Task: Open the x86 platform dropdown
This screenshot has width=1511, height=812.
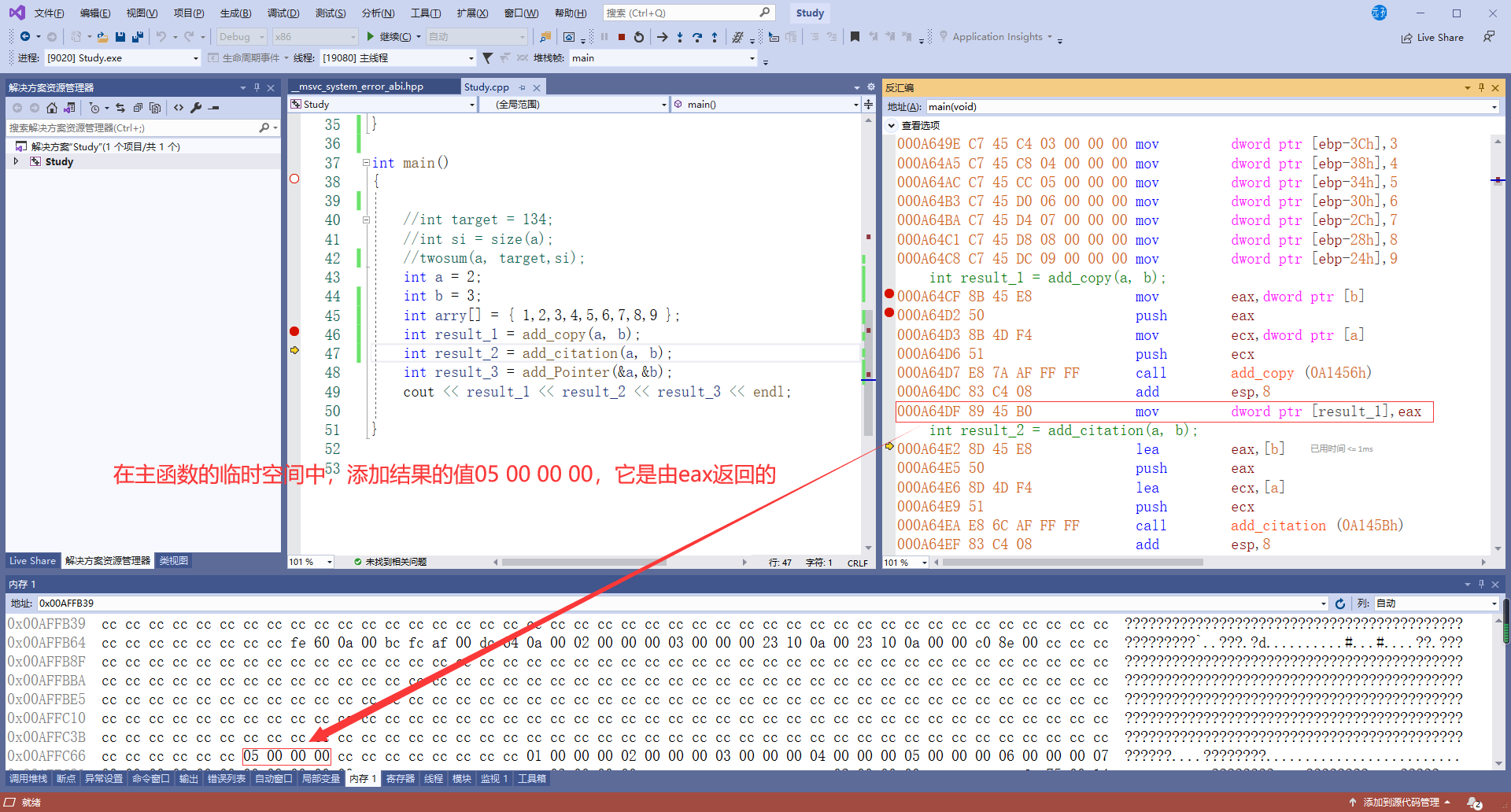Action: [316, 36]
